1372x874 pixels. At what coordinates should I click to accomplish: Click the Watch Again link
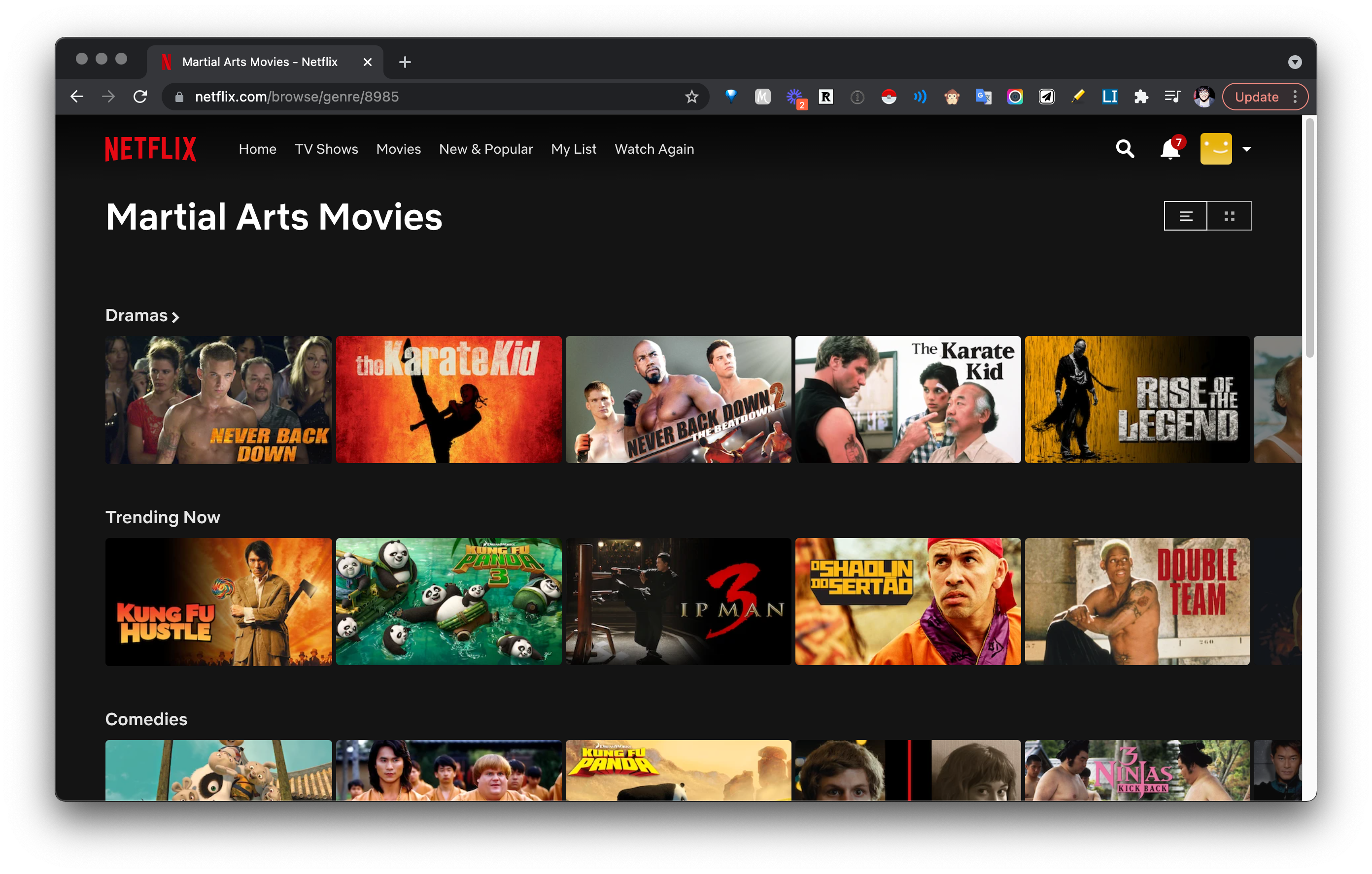point(654,149)
